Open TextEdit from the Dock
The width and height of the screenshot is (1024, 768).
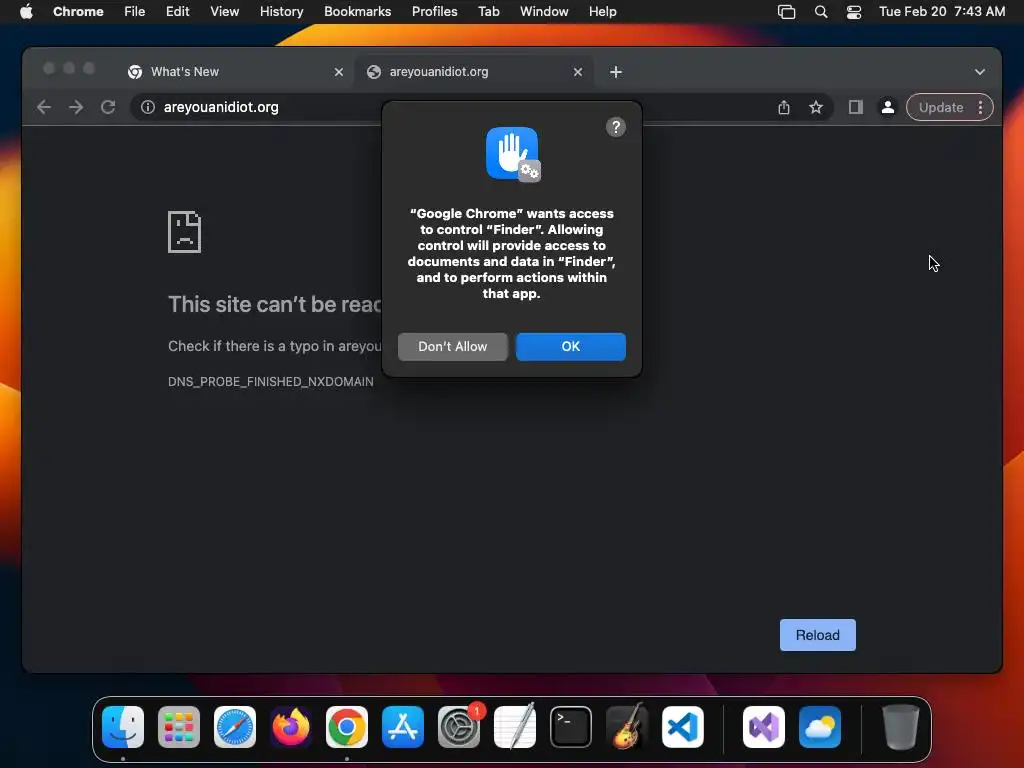pos(515,727)
